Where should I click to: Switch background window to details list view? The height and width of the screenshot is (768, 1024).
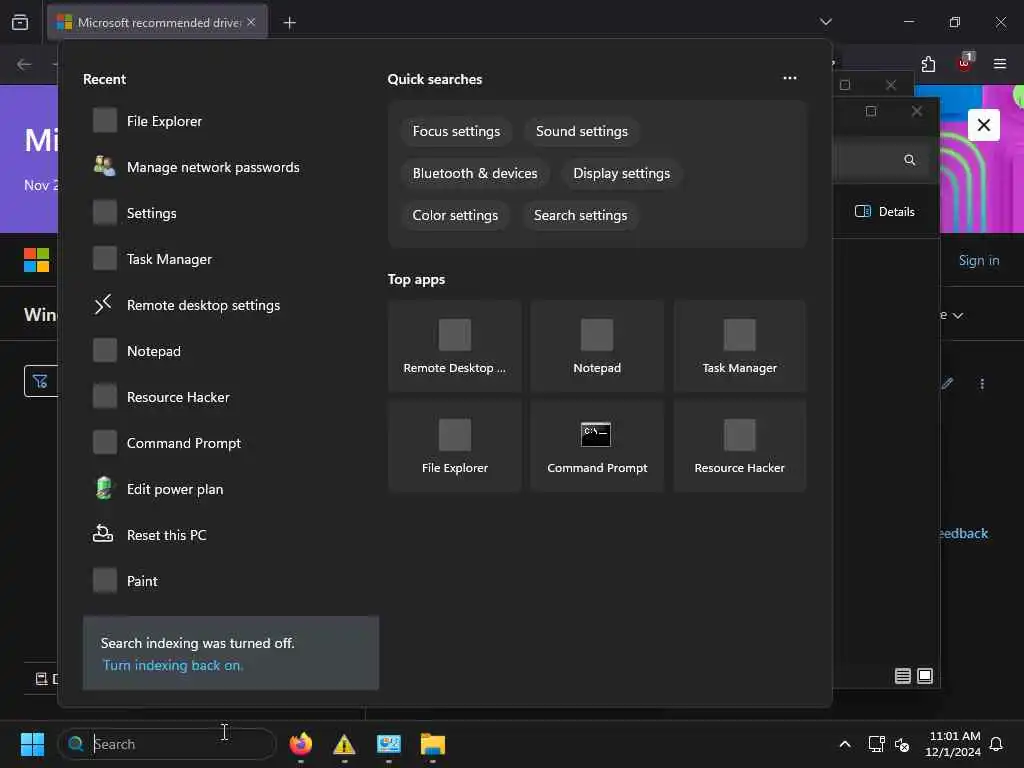pos(903,676)
